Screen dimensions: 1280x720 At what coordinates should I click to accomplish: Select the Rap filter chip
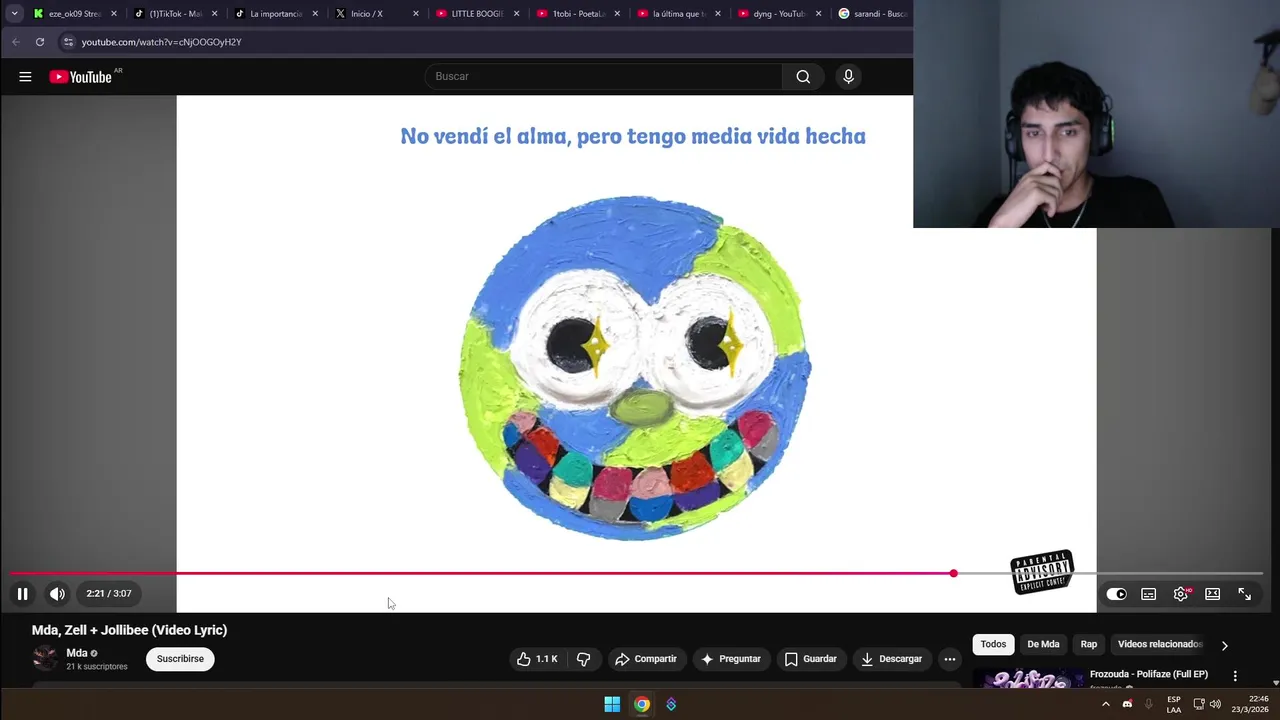tap(1089, 644)
